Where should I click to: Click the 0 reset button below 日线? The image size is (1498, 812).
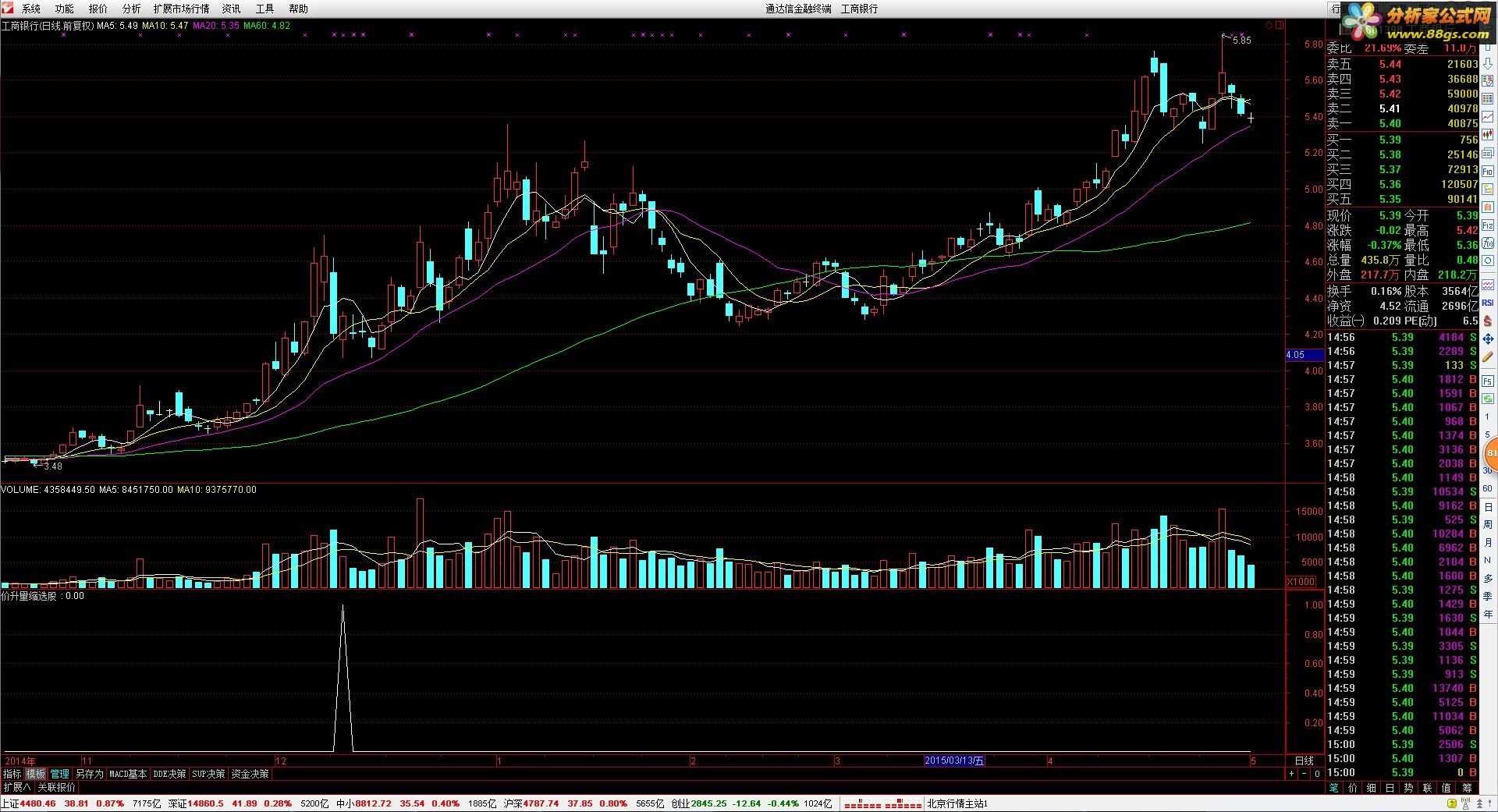(1317, 774)
